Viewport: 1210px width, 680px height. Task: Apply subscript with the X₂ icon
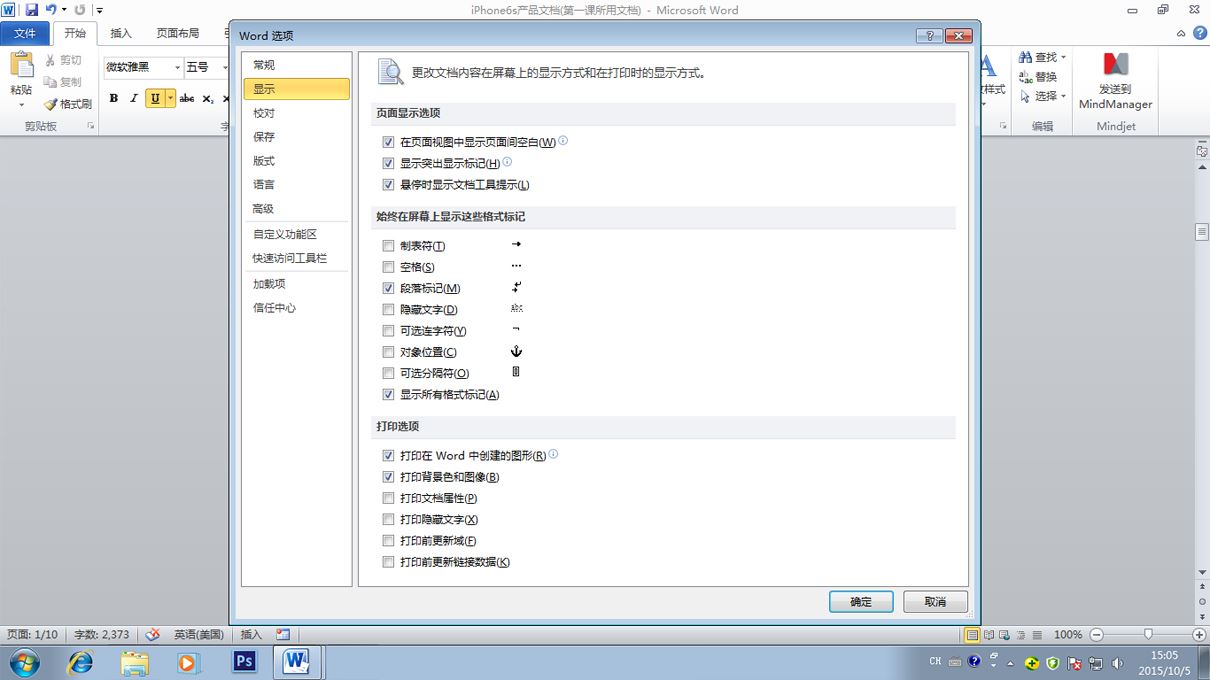pyautogui.click(x=208, y=98)
